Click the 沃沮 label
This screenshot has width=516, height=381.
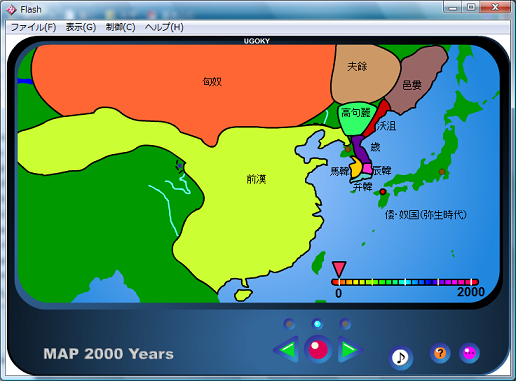[x=386, y=126]
